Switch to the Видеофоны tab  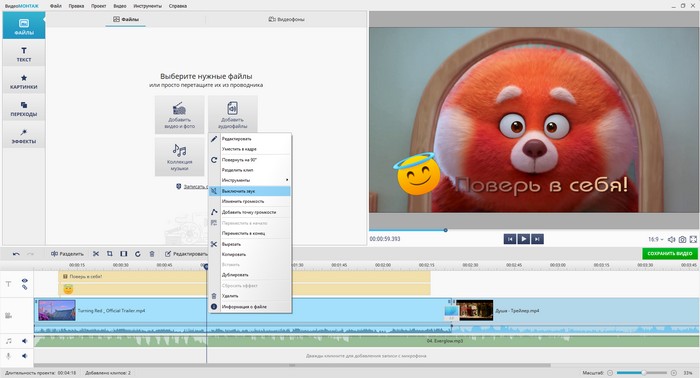click(x=286, y=20)
